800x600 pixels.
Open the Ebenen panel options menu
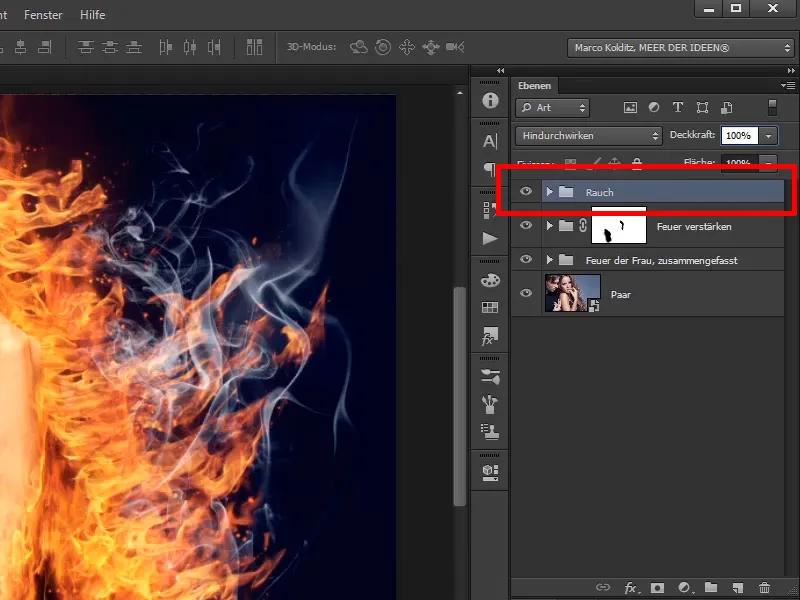point(788,85)
